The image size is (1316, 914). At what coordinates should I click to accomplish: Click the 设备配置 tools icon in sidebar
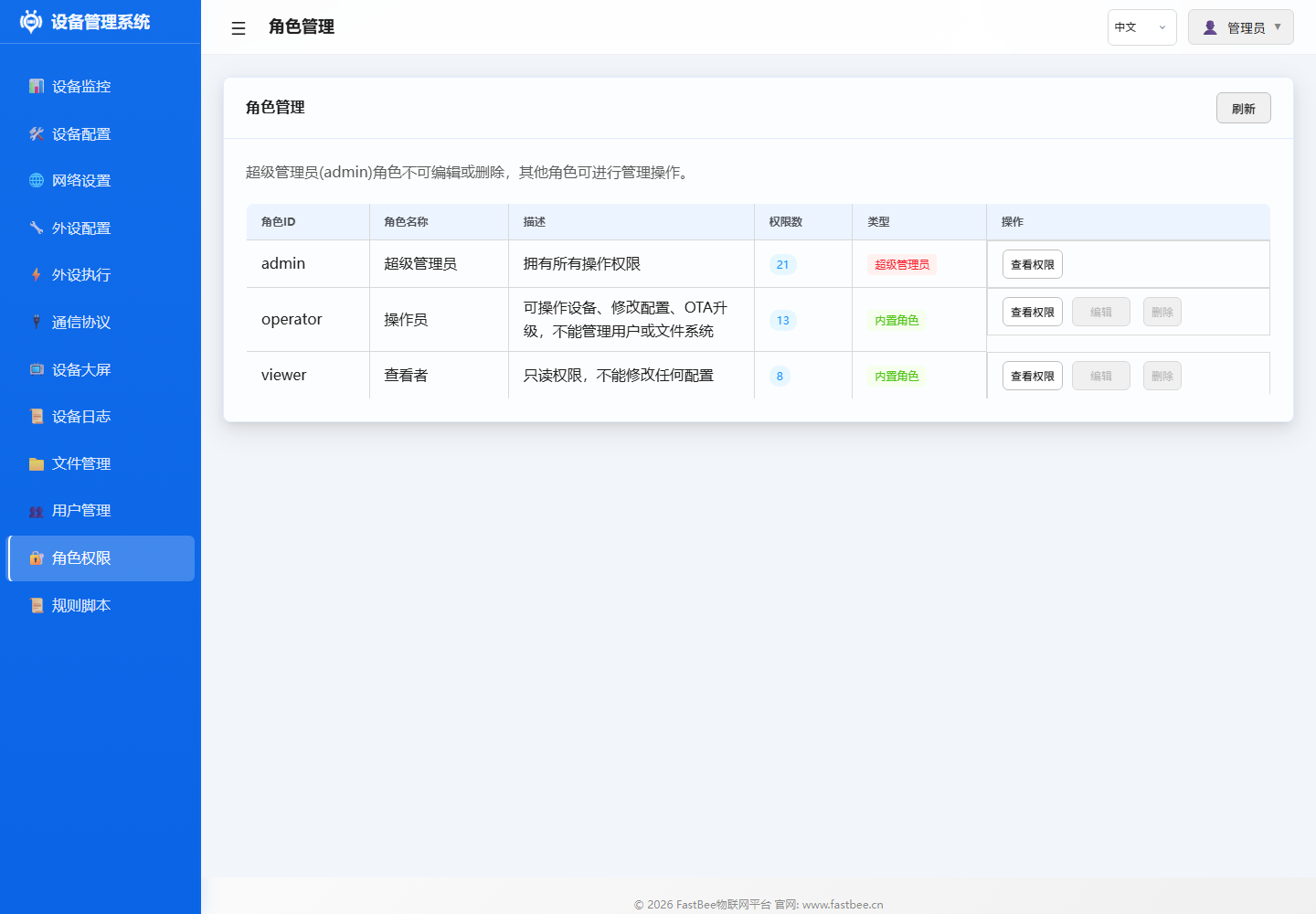click(37, 133)
